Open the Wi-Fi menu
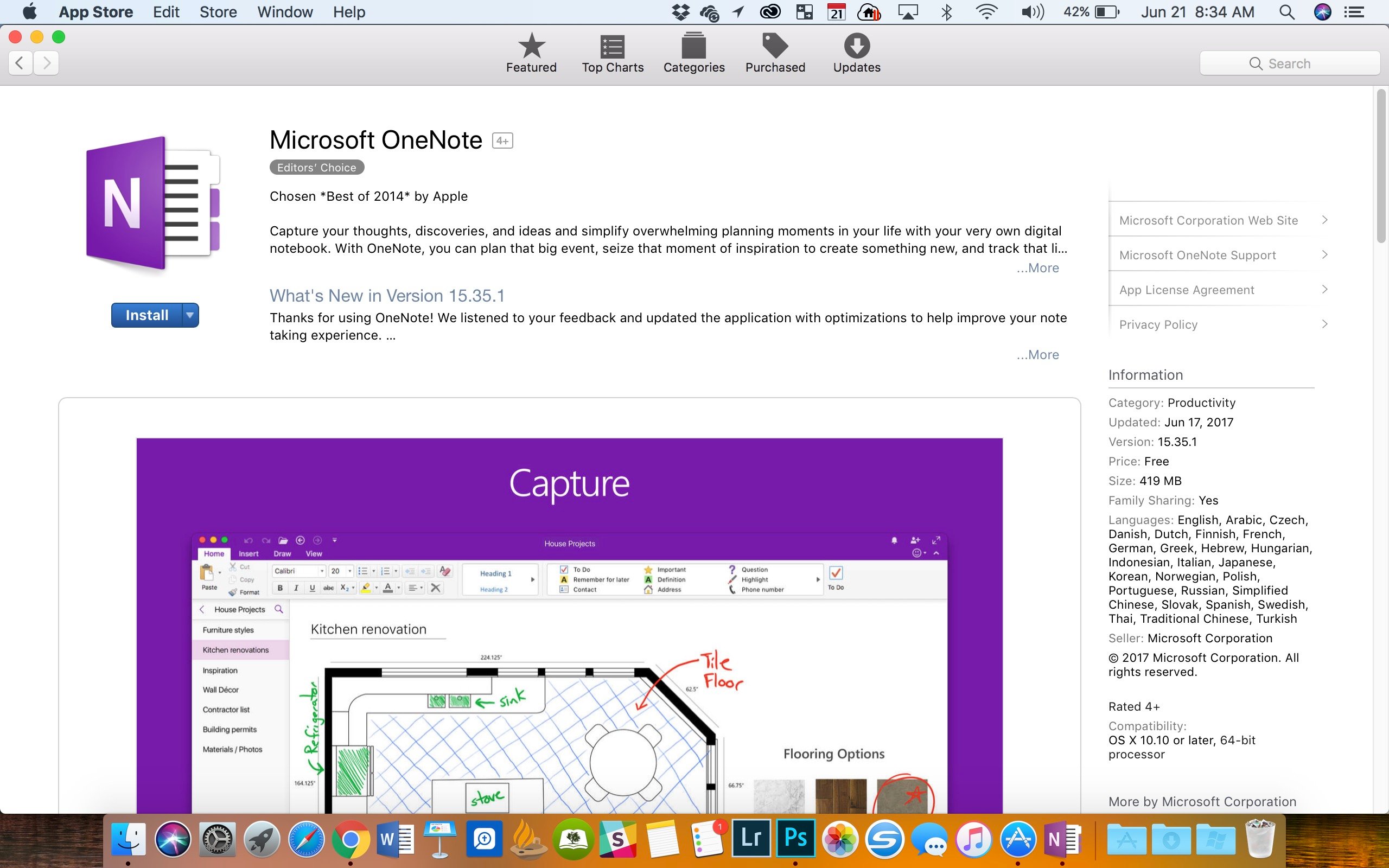 click(986, 12)
